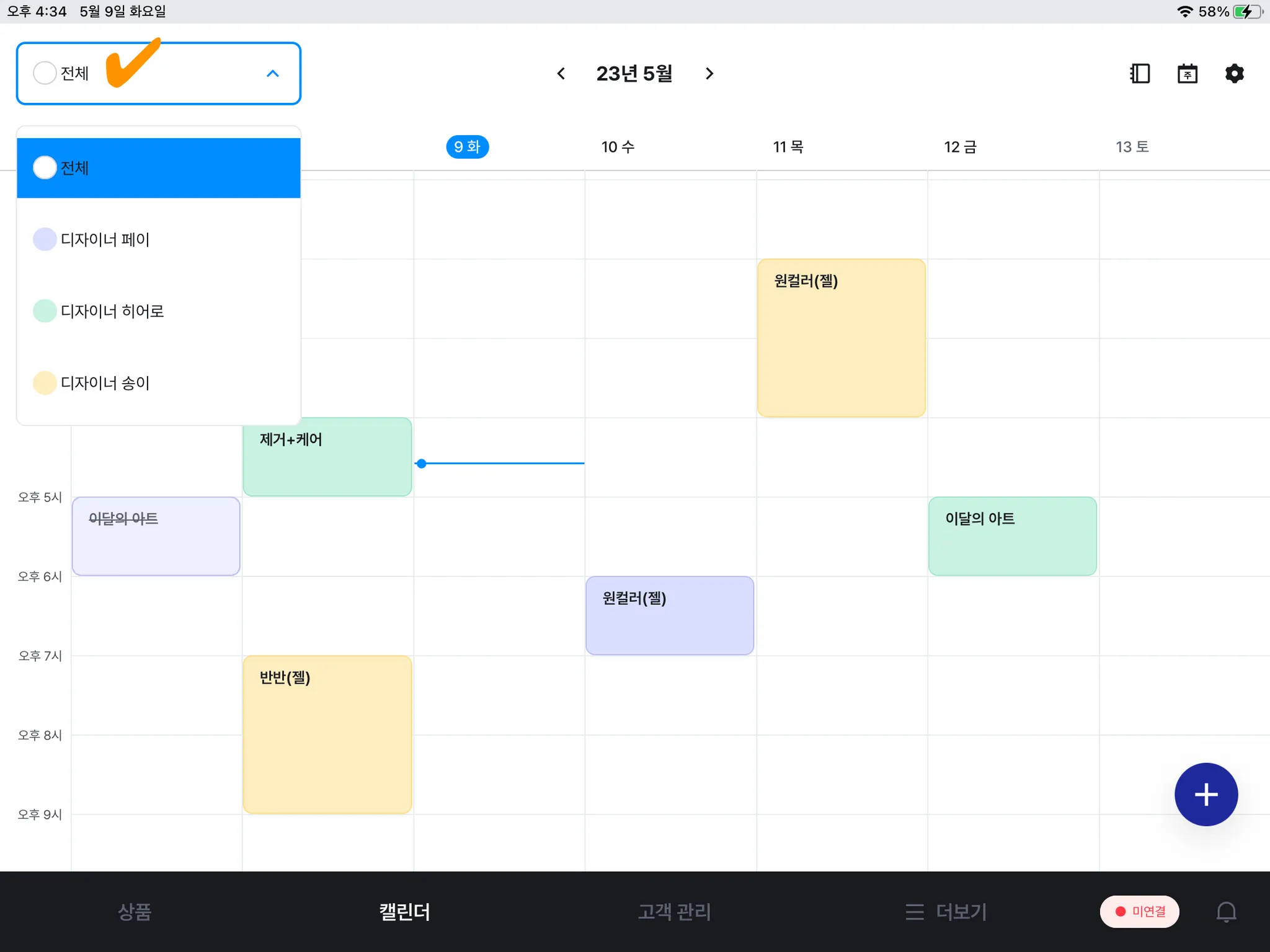Go to next month arrow
The image size is (1270, 952).
[709, 74]
